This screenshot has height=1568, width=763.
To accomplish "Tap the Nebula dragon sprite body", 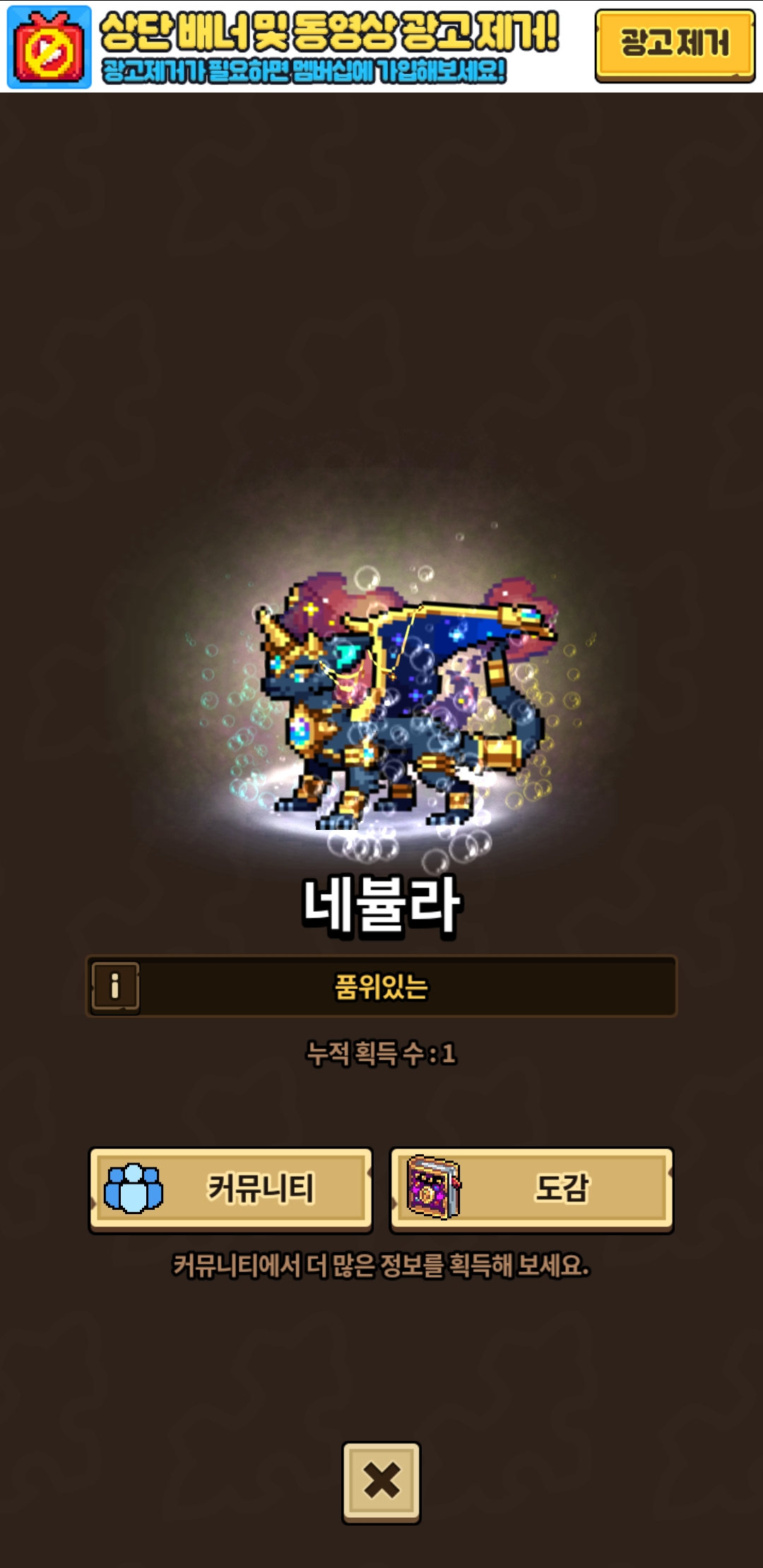I will coord(399,706).
